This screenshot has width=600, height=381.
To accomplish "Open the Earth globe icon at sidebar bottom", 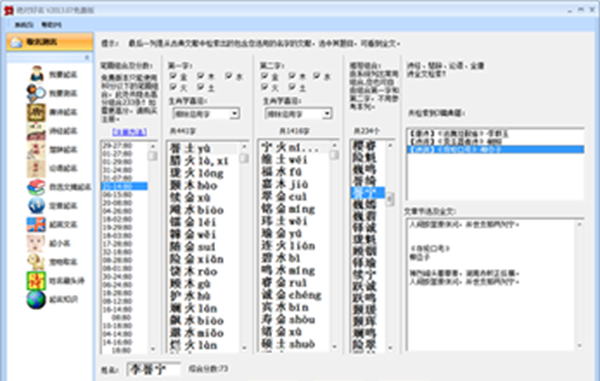I will coord(36,299).
